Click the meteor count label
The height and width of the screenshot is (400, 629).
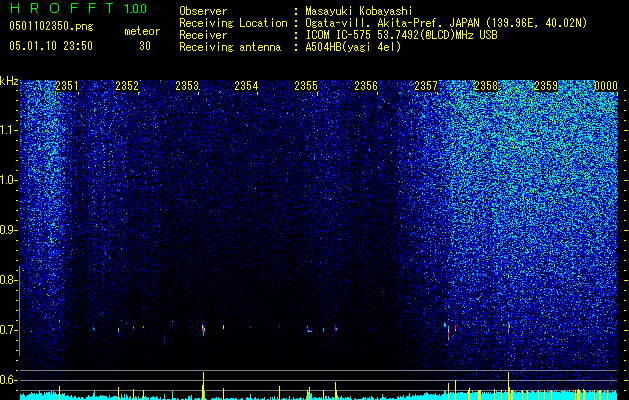click(142, 31)
